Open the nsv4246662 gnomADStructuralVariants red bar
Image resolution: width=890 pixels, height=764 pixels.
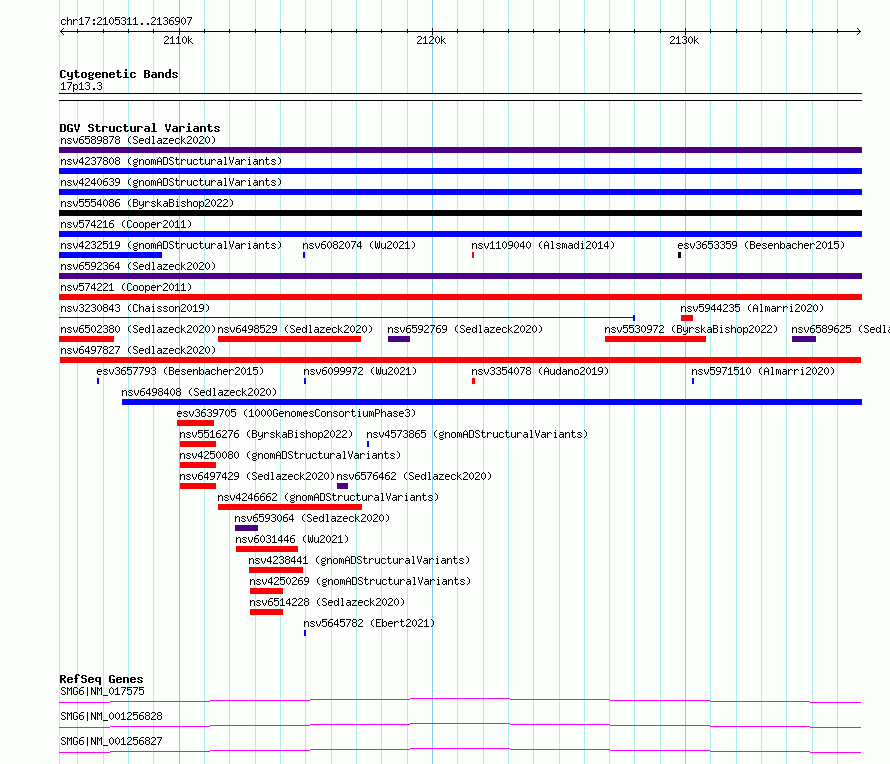290,507
